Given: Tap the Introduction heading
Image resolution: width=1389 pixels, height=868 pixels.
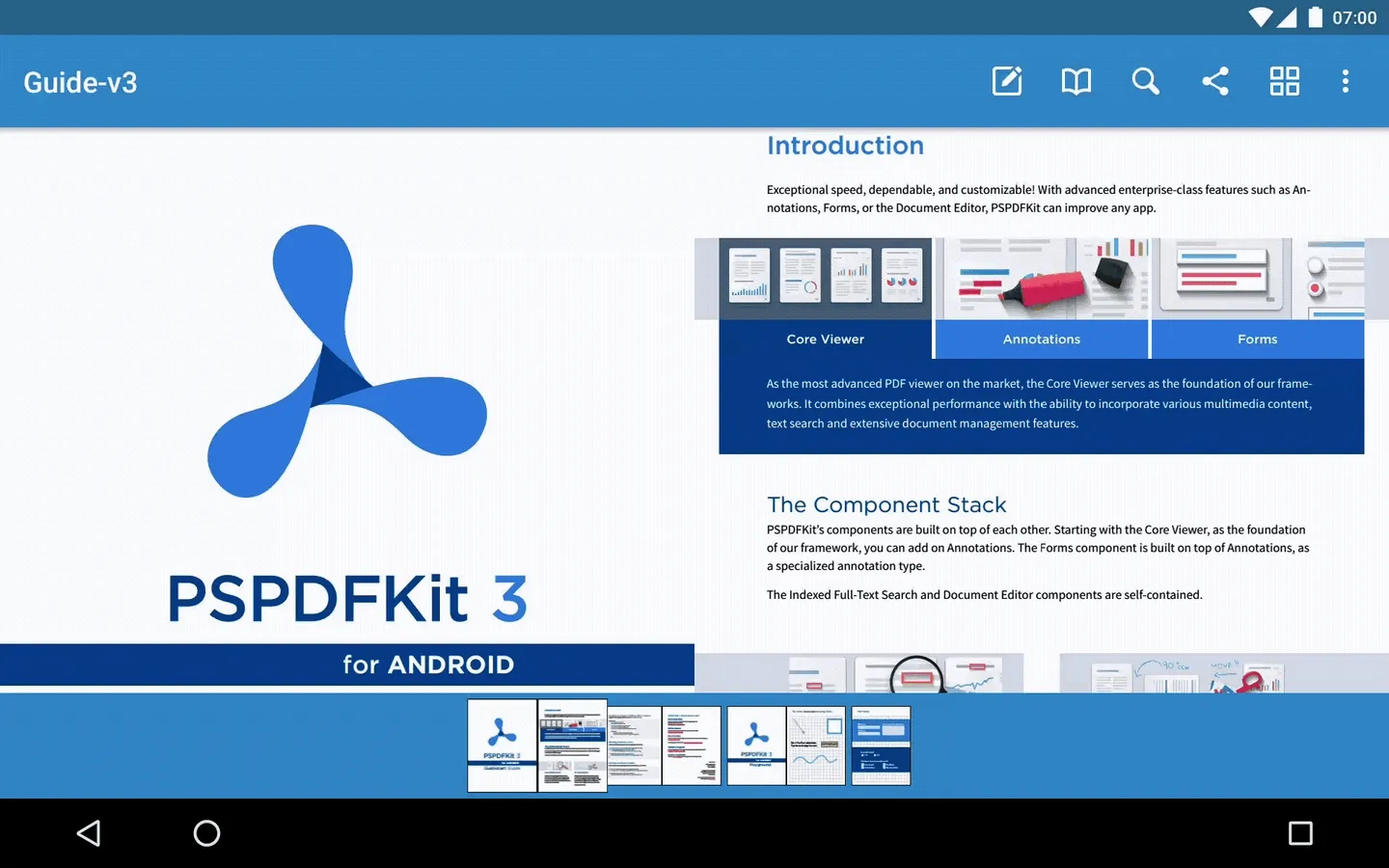Looking at the screenshot, I should pyautogui.click(x=845, y=146).
